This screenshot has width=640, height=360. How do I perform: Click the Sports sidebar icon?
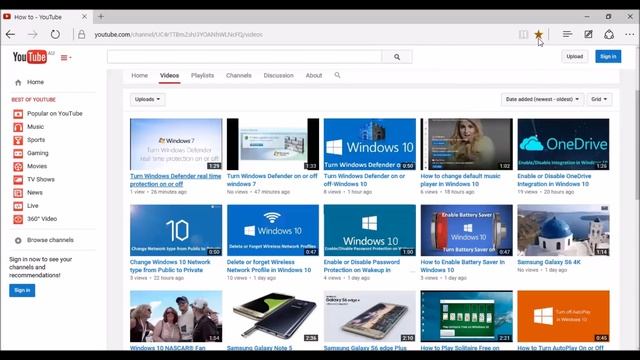click(18, 140)
